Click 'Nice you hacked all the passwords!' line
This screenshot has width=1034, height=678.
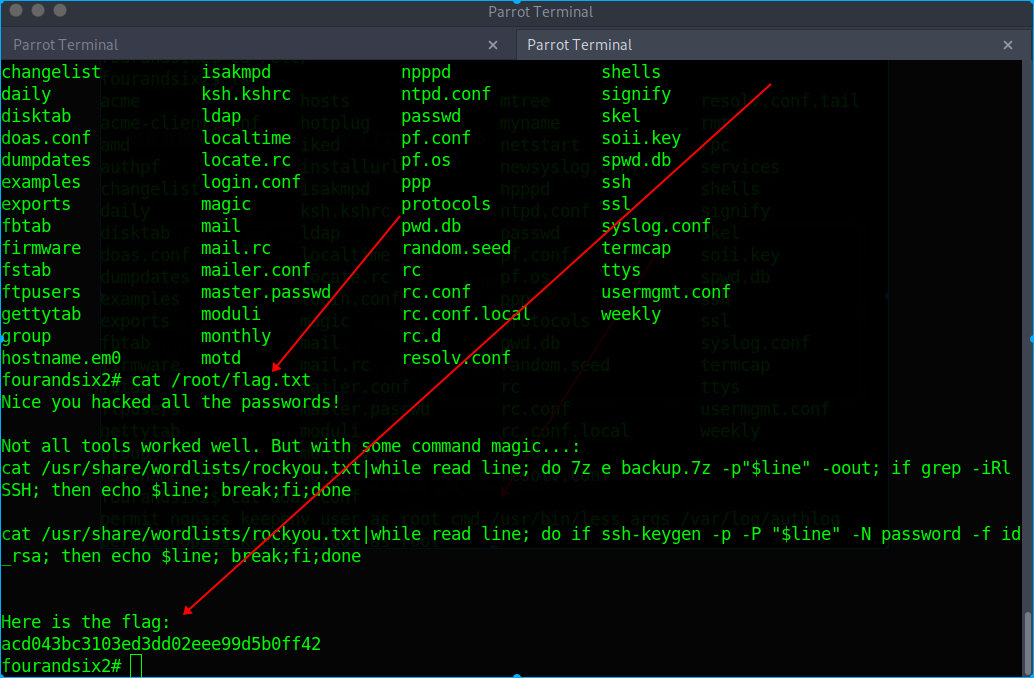[171, 402]
